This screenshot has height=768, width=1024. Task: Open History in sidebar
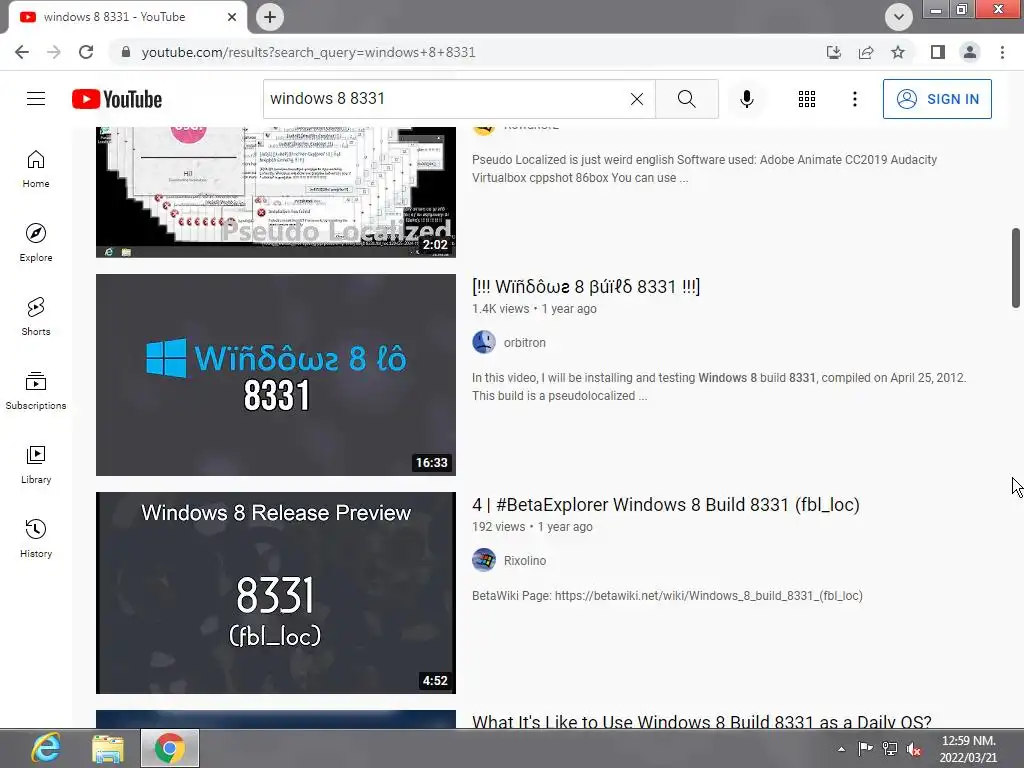pos(36,539)
